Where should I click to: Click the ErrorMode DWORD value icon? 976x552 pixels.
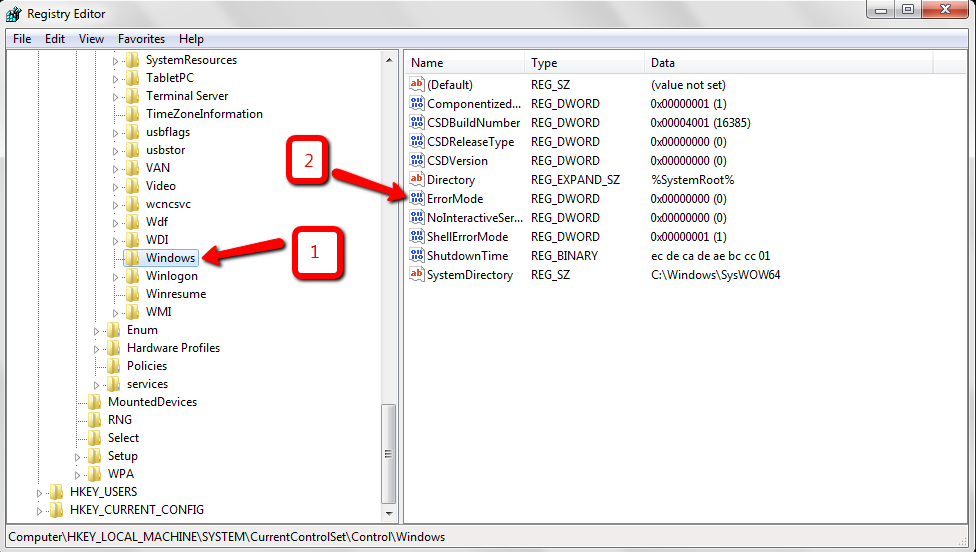[416, 199]
